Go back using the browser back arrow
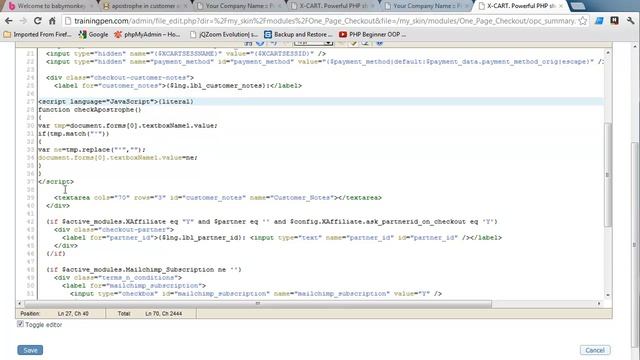Image resolution: width=640 pixels, height=360 pixels. (9, 21)
